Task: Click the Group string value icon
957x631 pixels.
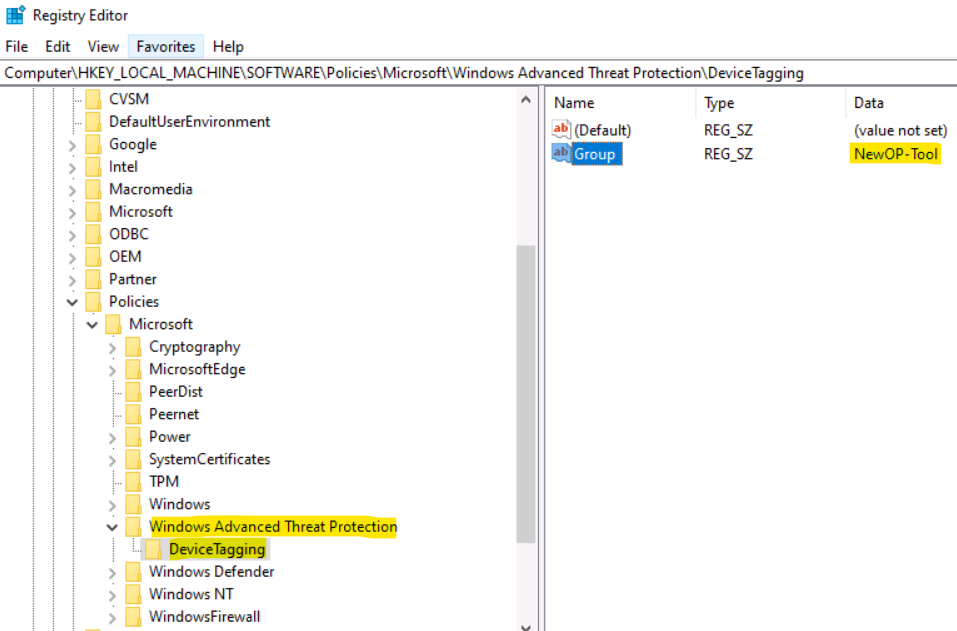Action: [561, 153]
